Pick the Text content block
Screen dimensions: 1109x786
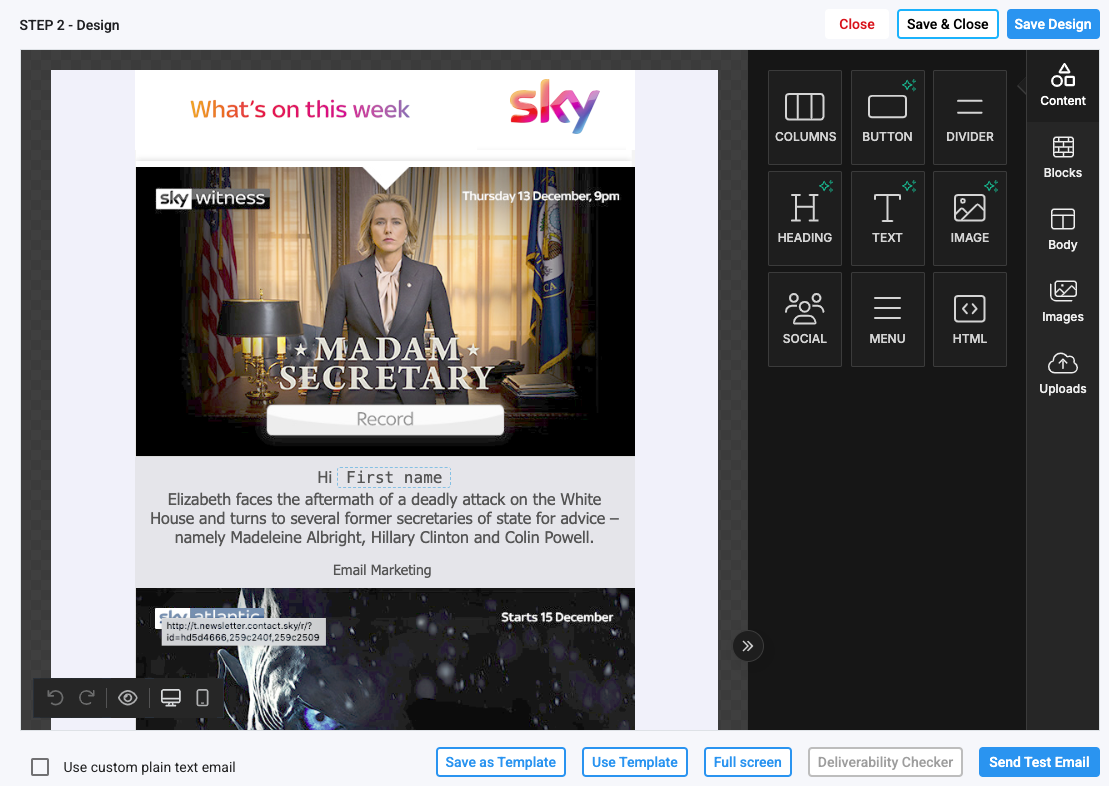(888, 219)
